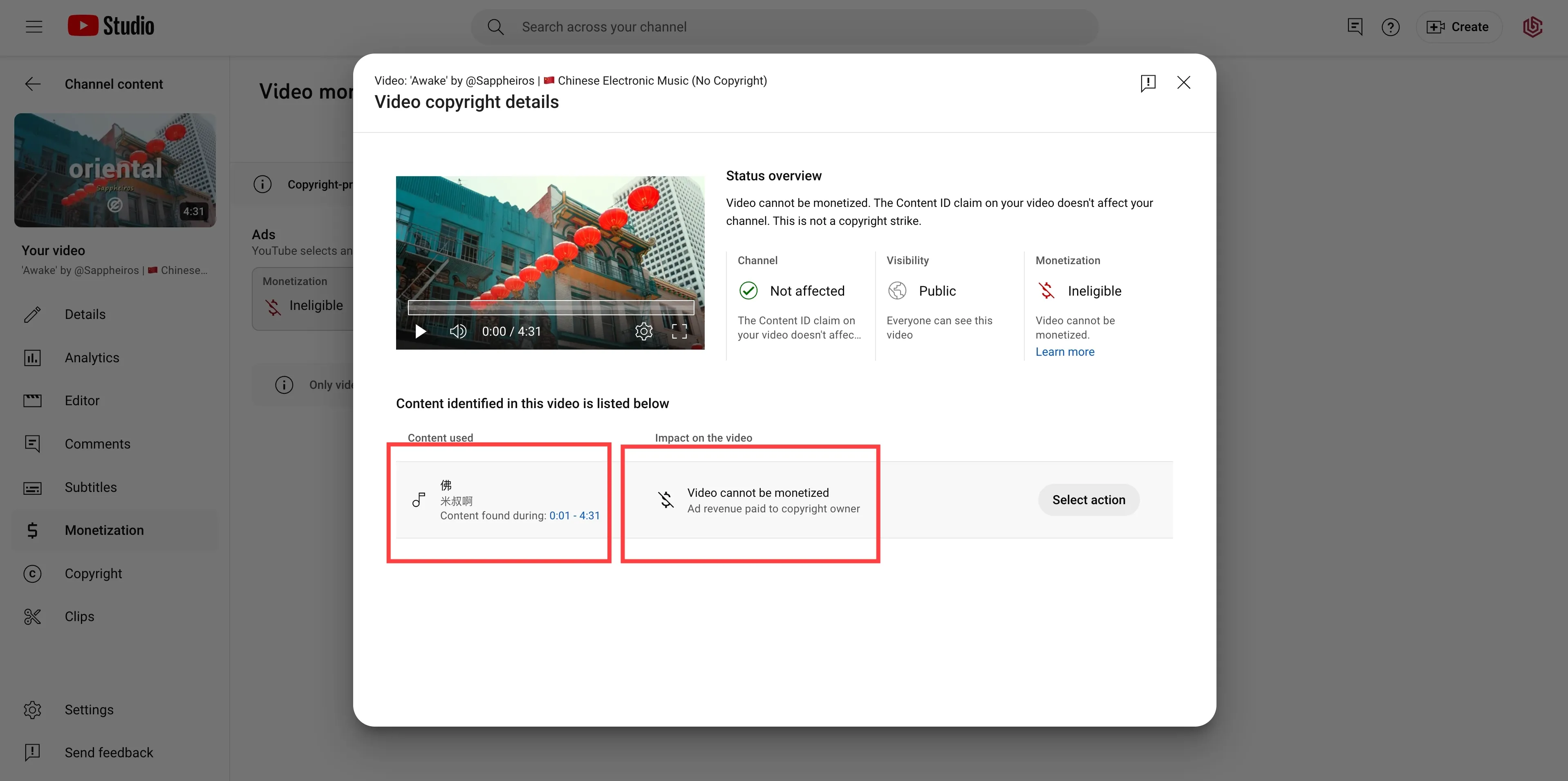Open Analytics in the sidebar

[x=114, y=357]
